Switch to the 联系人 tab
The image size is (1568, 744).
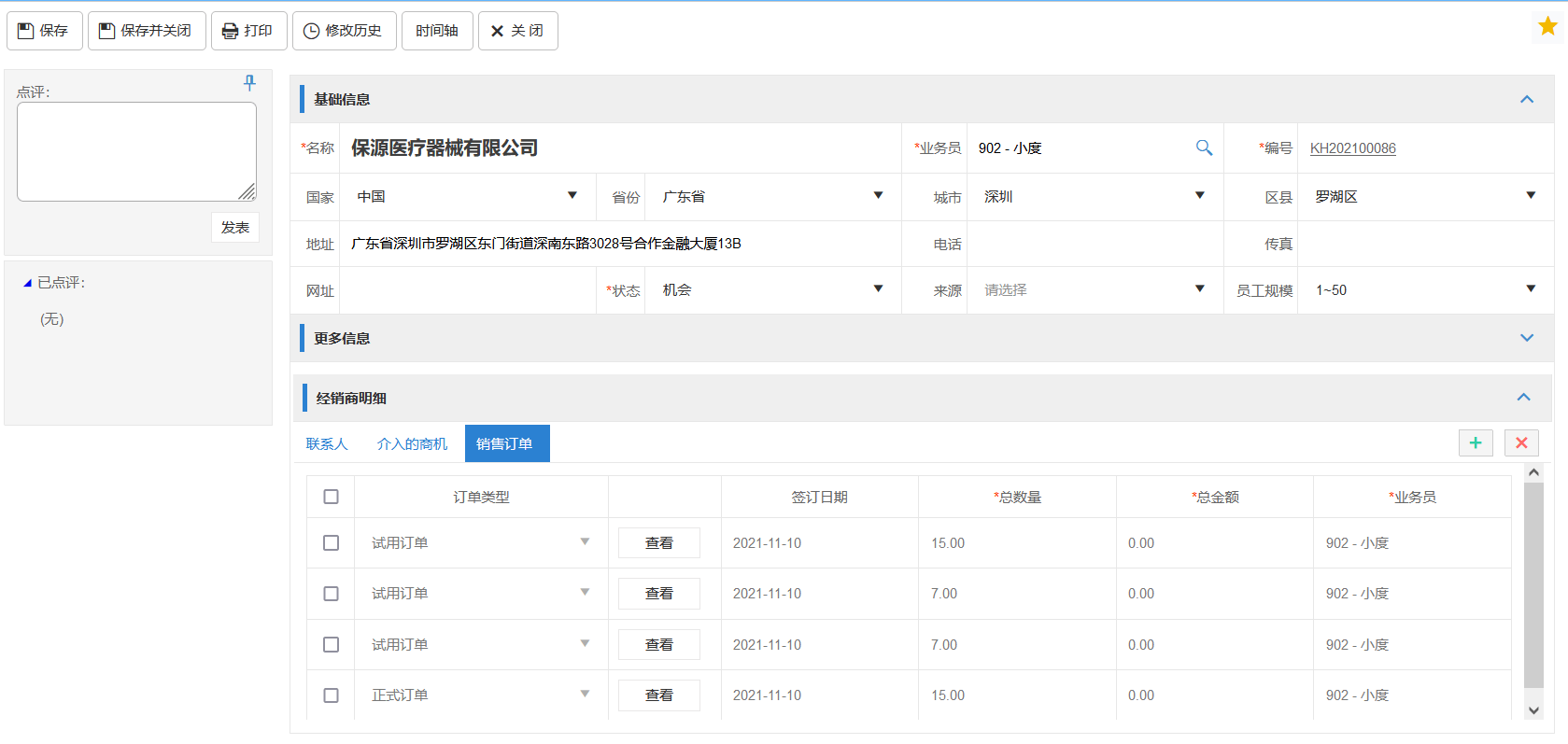[327, 444]
